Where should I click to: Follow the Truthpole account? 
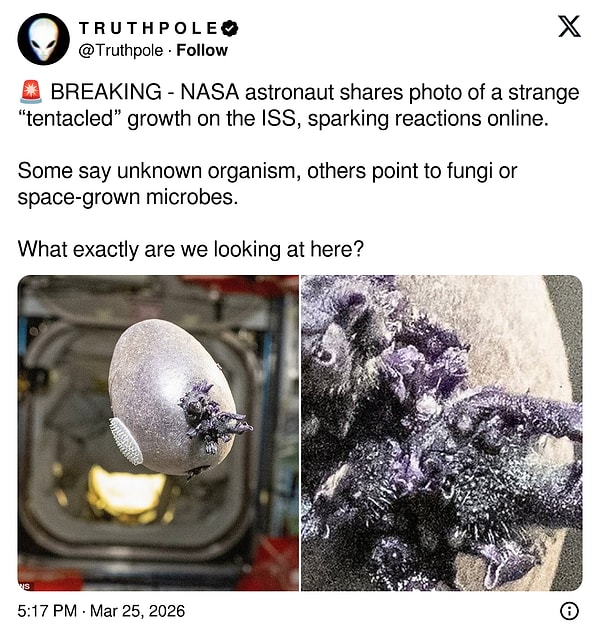click(202, 50)
